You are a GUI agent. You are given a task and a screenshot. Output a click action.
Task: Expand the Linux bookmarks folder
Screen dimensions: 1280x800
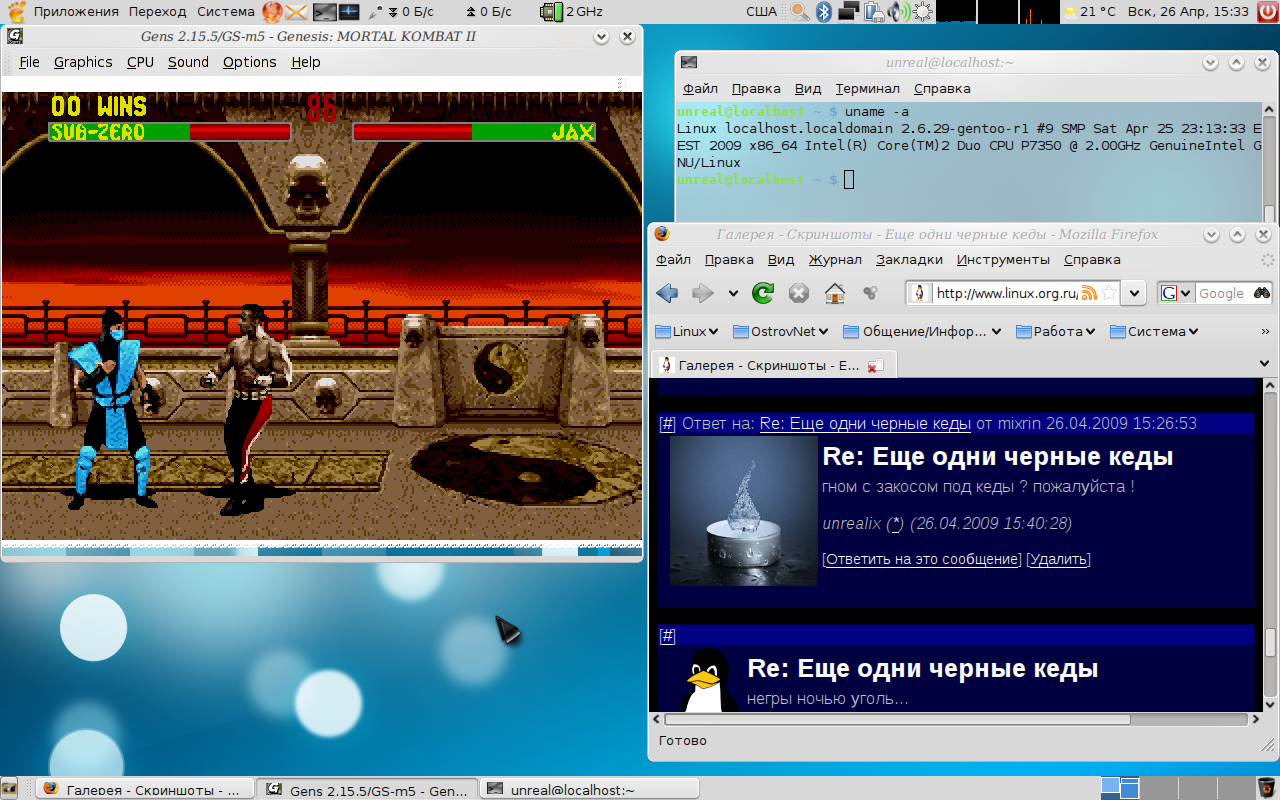coord(687,332)
